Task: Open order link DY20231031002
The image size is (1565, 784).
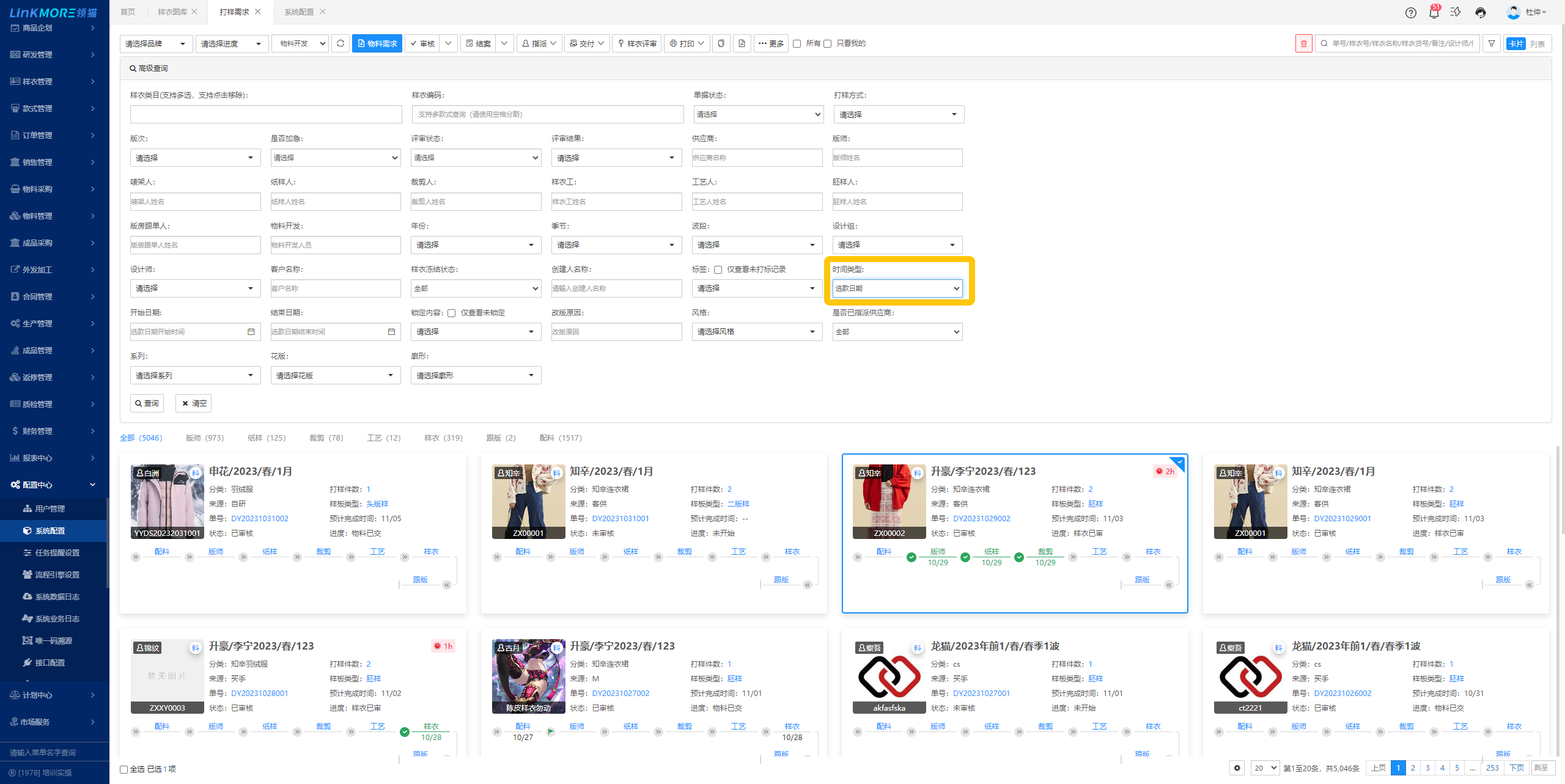Action: point(260,519)
